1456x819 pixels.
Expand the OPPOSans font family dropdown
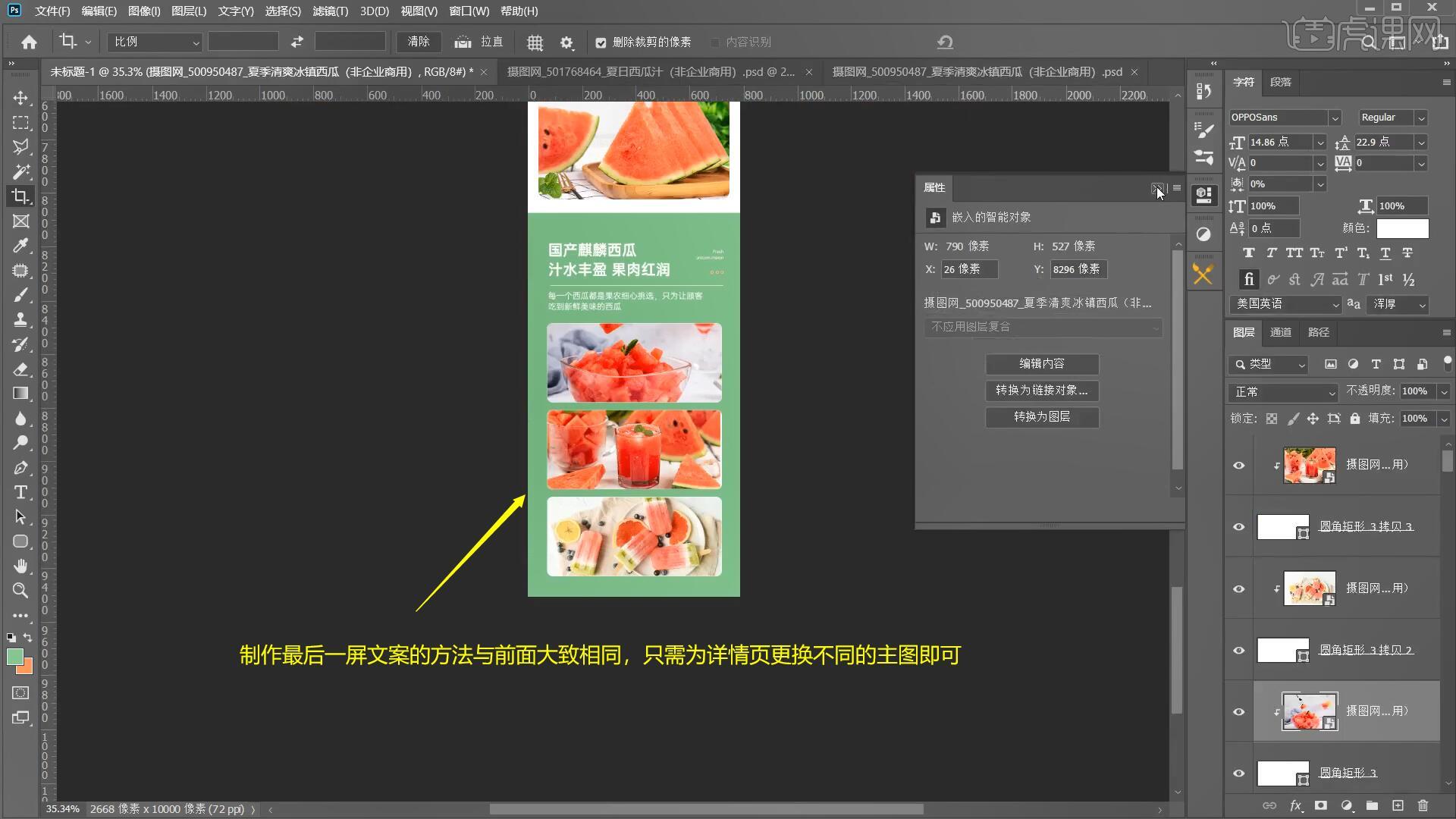pyautogui.click(x=1335, y=118)
